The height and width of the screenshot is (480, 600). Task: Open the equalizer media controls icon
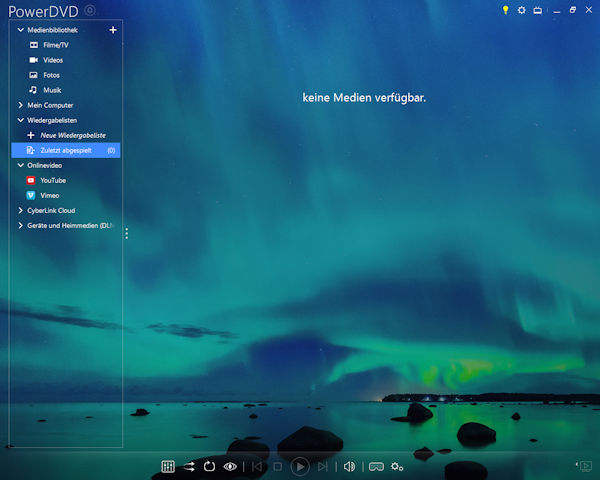[168, 466]
